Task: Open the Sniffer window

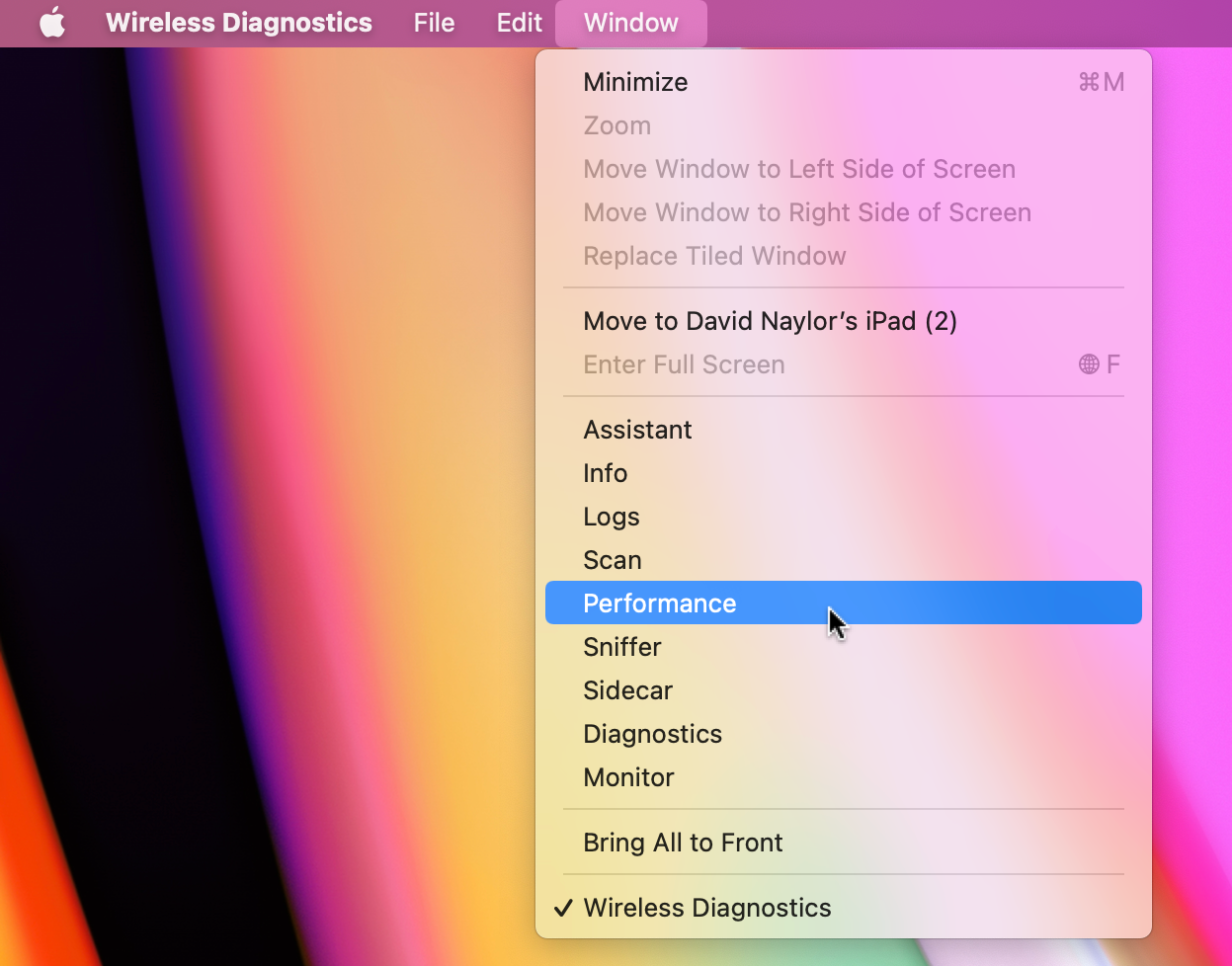Action: tap(844, 647)
